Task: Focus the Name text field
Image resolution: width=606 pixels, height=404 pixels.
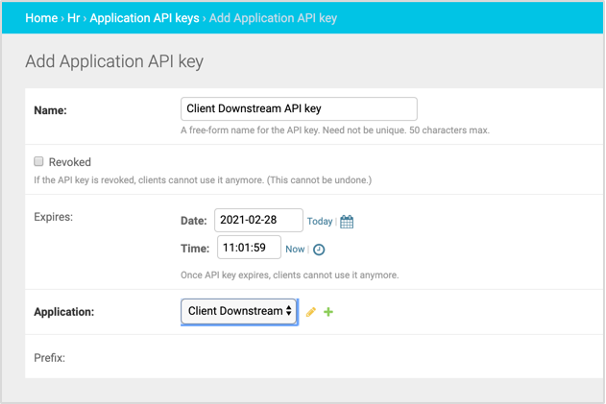Action: (x=298, y=109)
